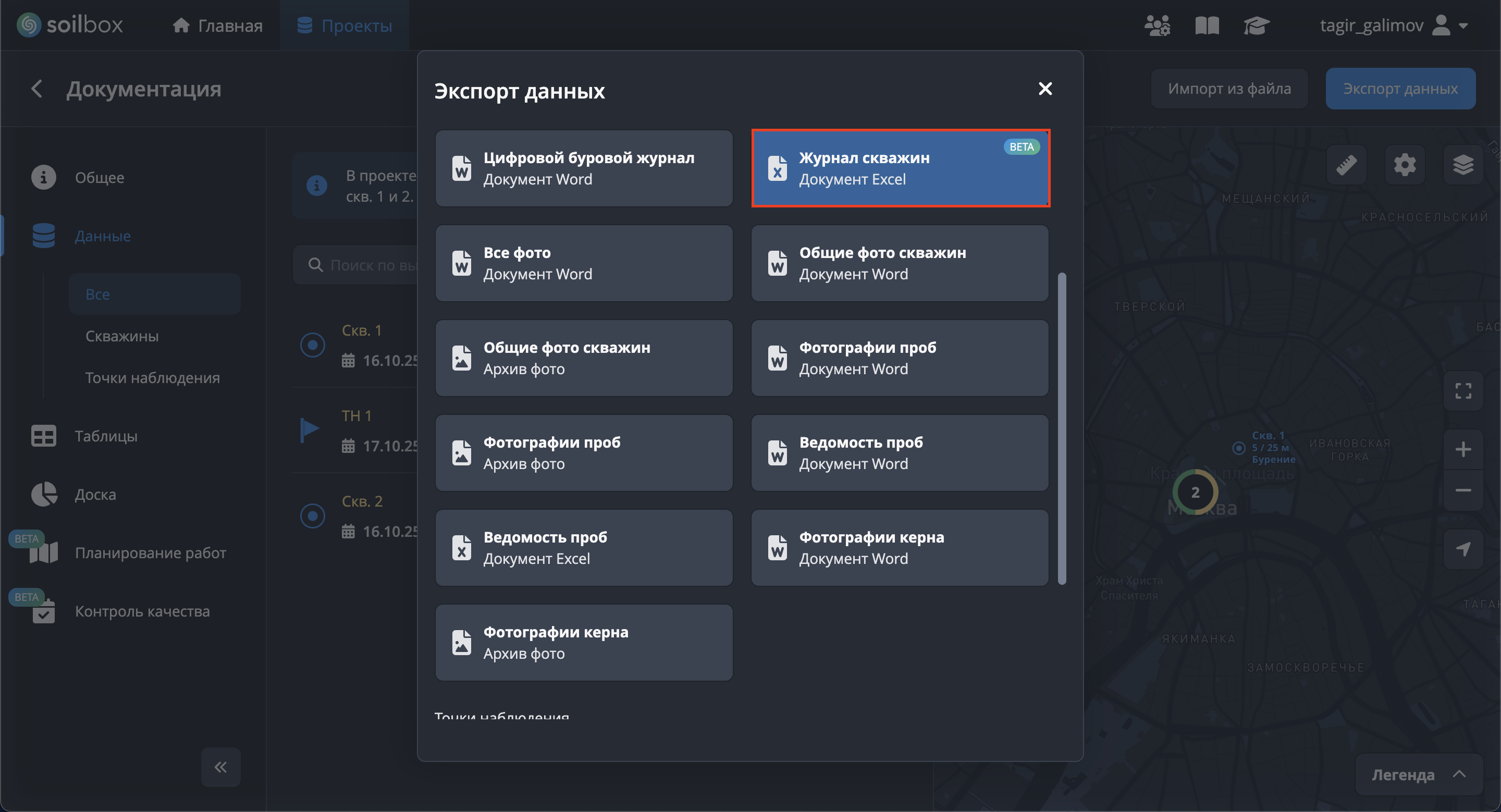
Task: Toggle fullscreen map view icon
Action: [x=1462, y=391]
